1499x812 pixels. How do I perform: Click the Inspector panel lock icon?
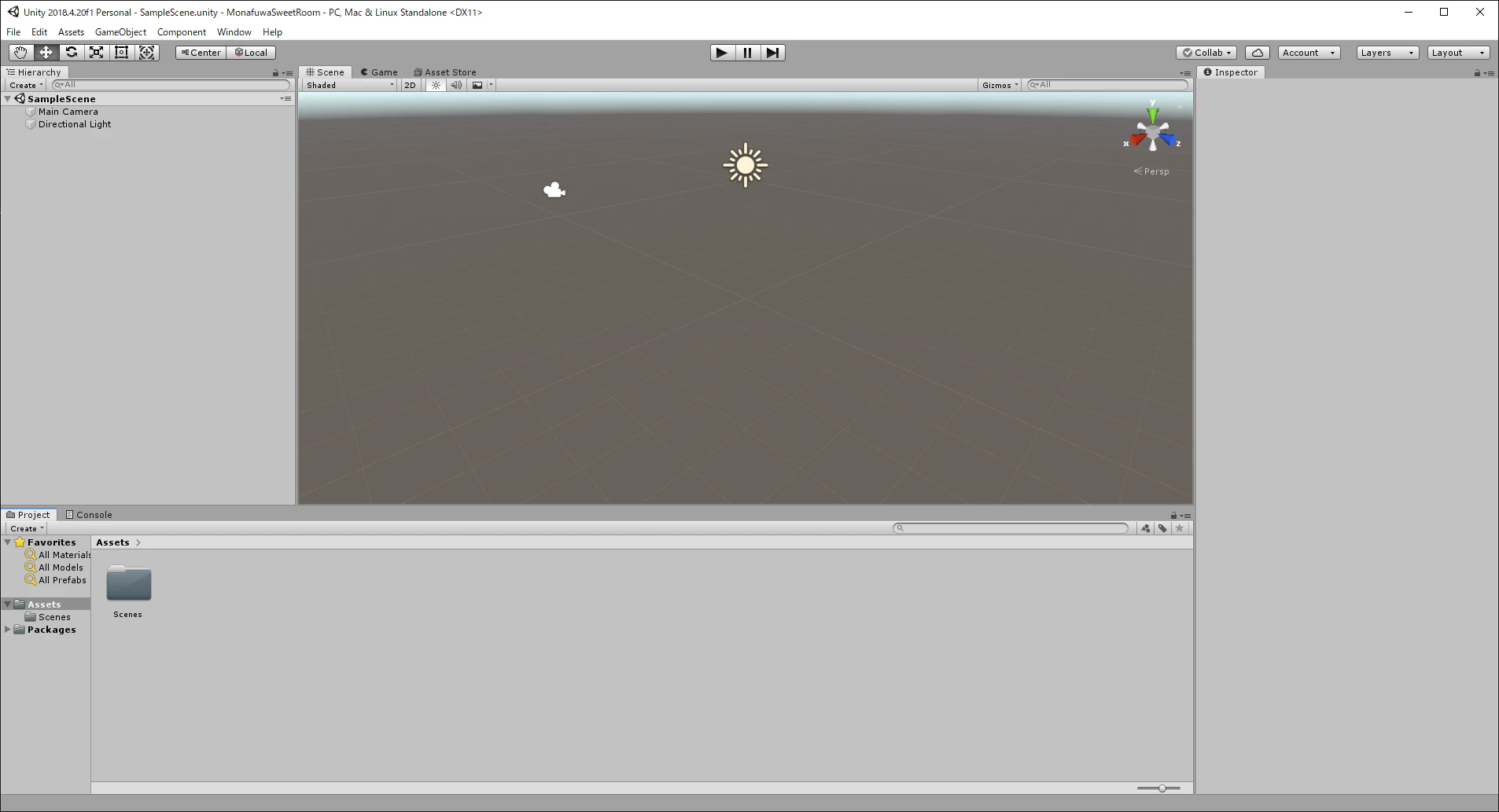[1477, 73]
